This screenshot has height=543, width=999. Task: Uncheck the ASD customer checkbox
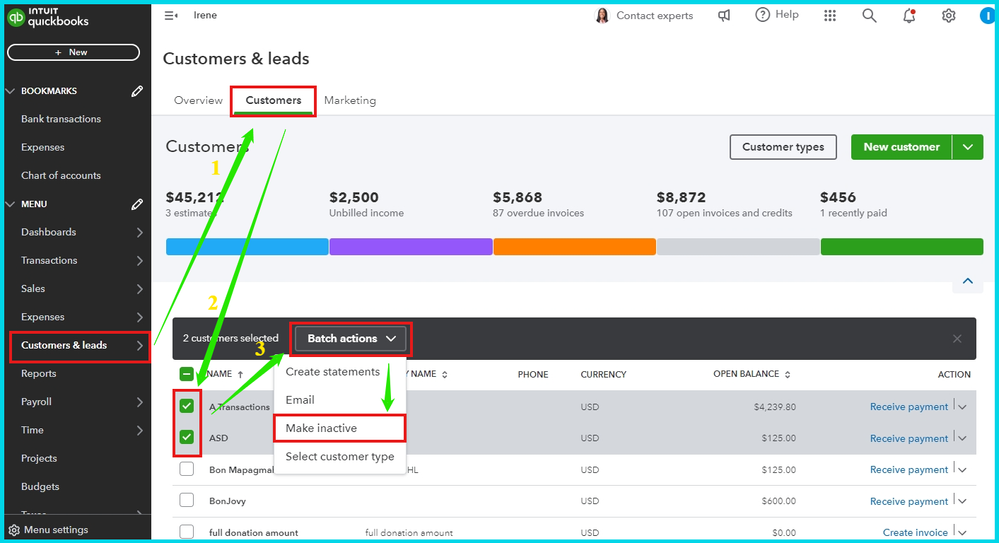click(186, 437)
